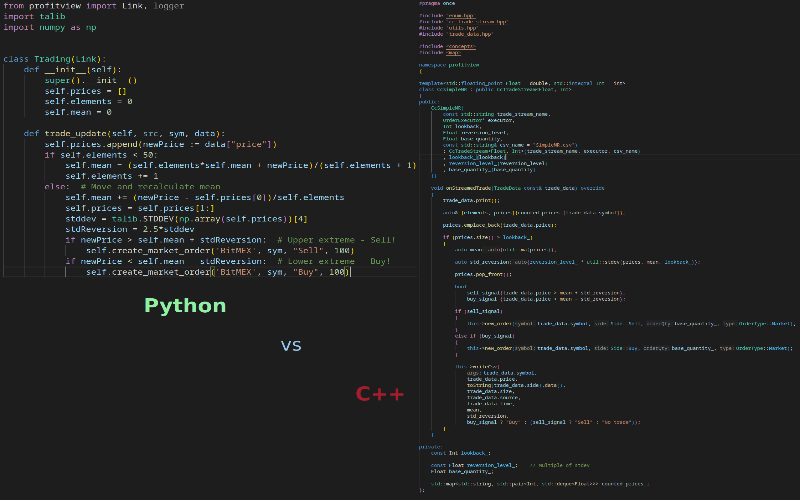800x500 pixels.
Task: Click the 'self.prices = self.prices[1:]' line
Action: 140,208
